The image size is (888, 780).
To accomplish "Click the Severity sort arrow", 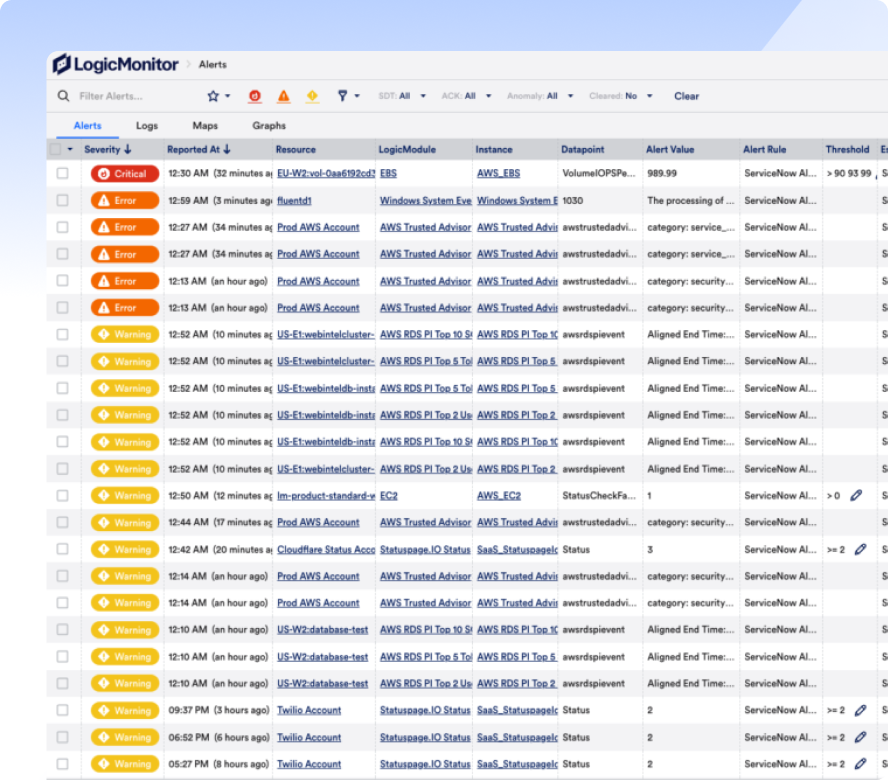I will [128, 150].
